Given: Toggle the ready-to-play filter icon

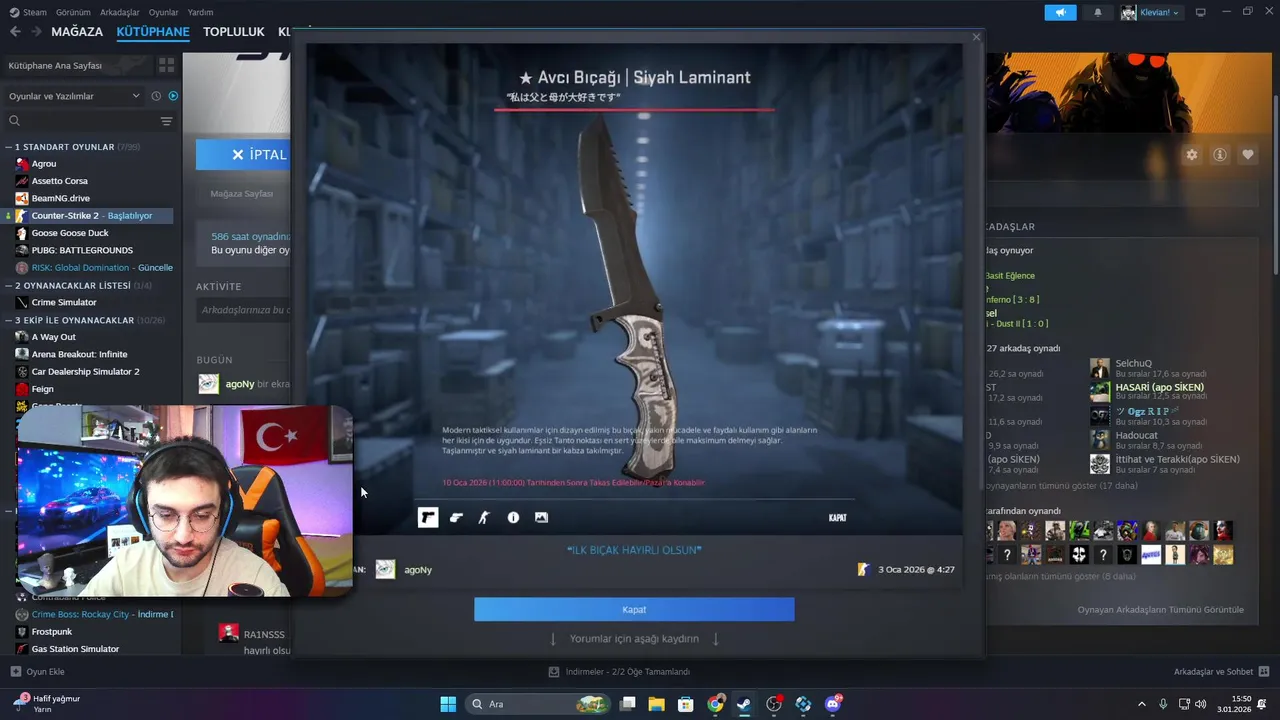Looking at the screenshot, I should pyautogui.click(x=173, y=96).
